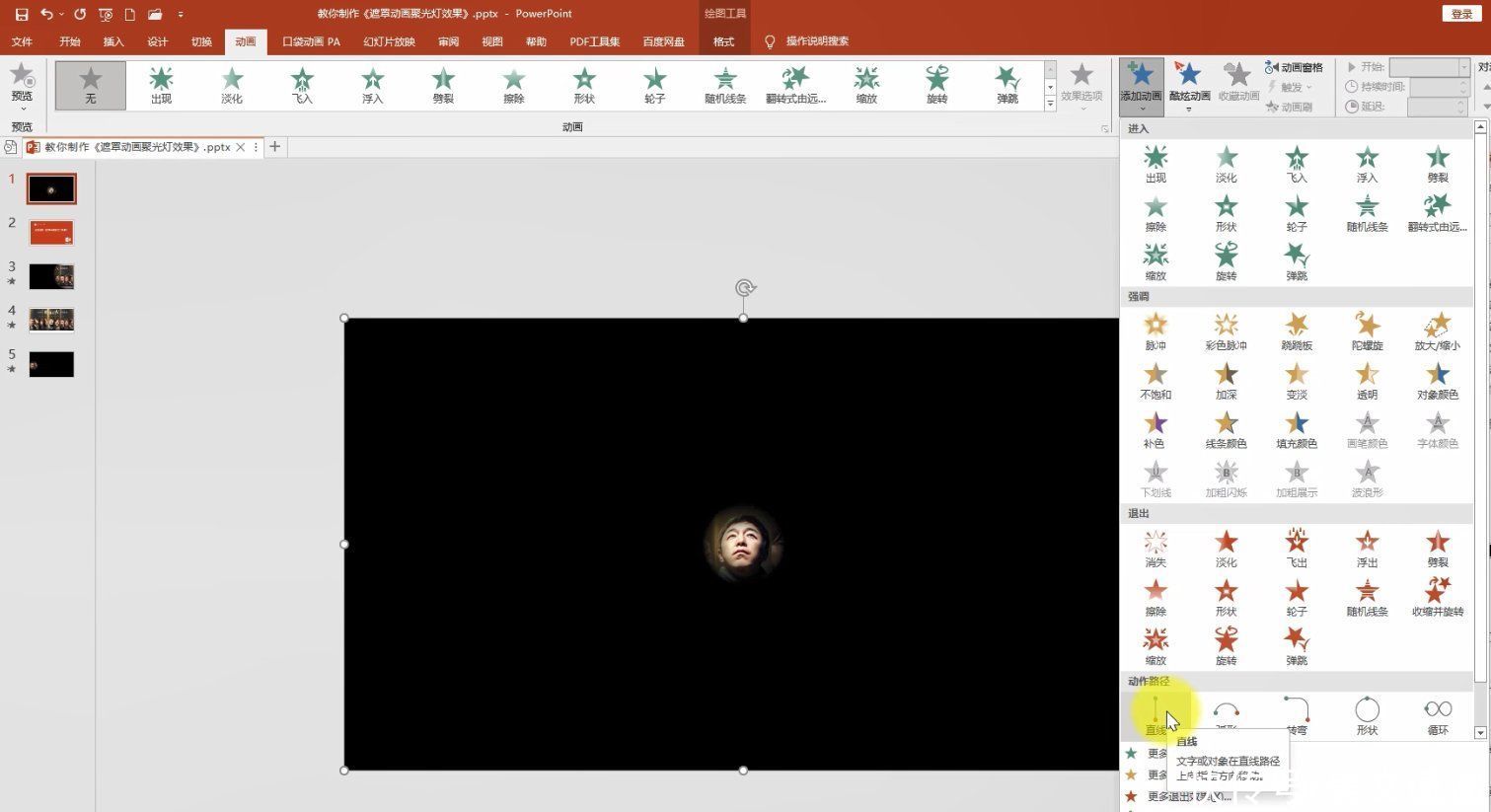Click the 登录 sign-in button
The width and height of the screenshot is (1491, 812).
tap(1461, 14)
